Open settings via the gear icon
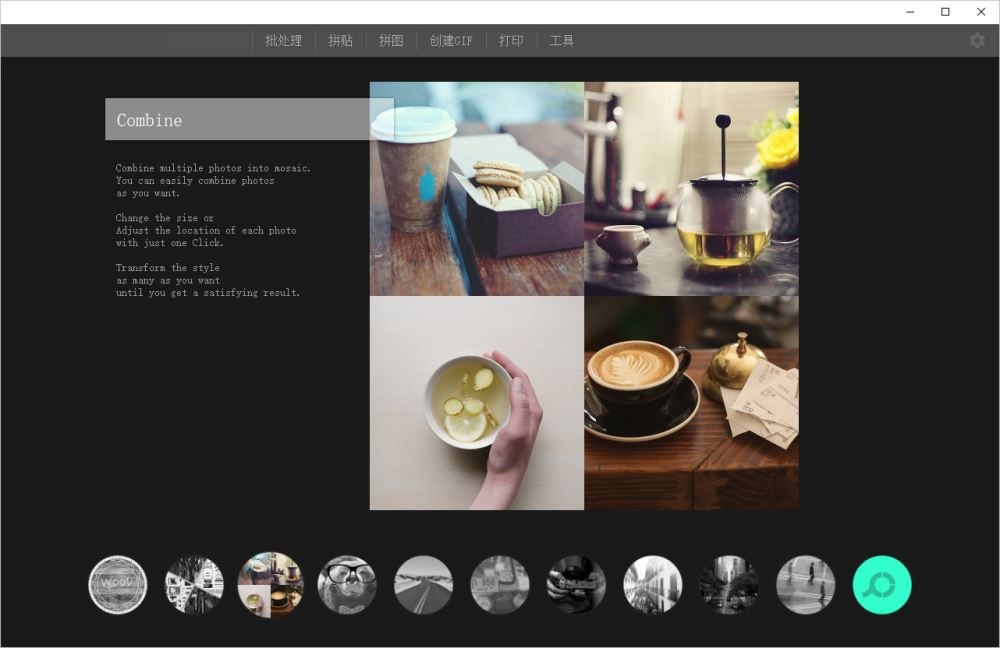The width and height of the screenshot is (1000, 648). pos(977,41)
